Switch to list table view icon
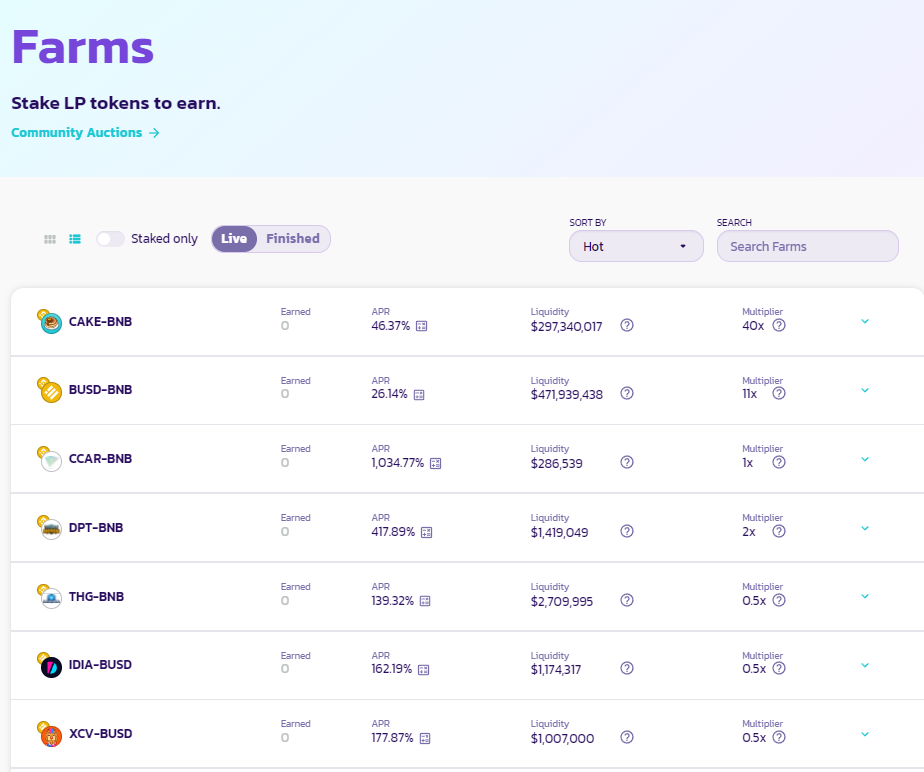 point(75,239)
